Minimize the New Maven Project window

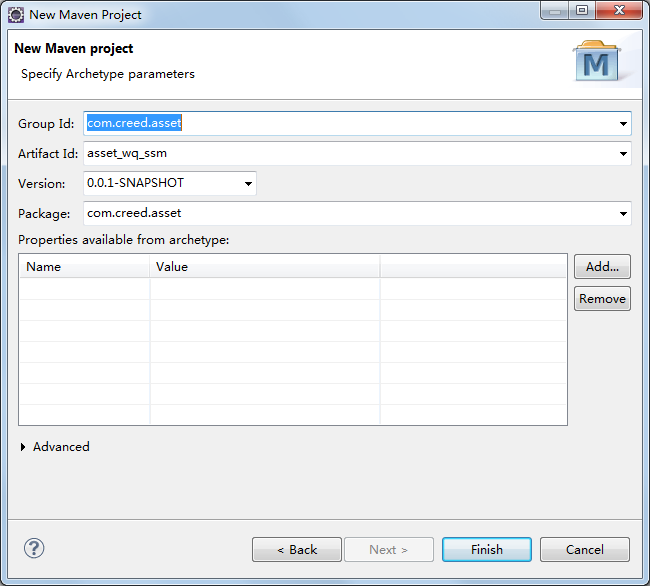pyautogui.click(x=555, y=10)
